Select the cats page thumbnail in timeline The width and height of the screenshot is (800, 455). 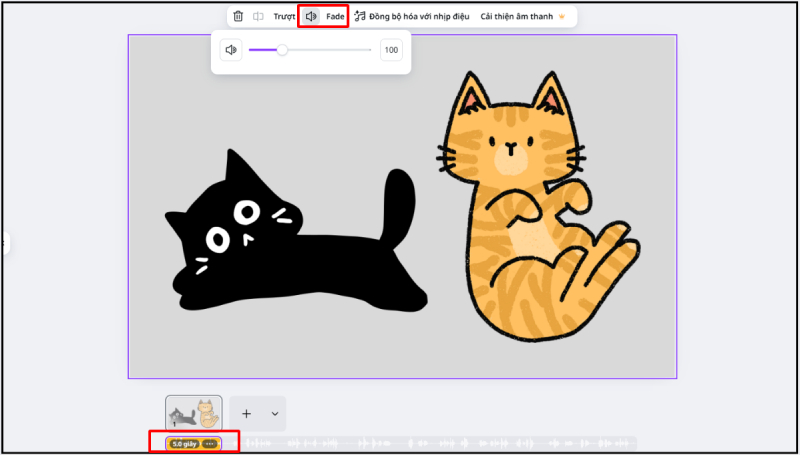pos(194,413)
